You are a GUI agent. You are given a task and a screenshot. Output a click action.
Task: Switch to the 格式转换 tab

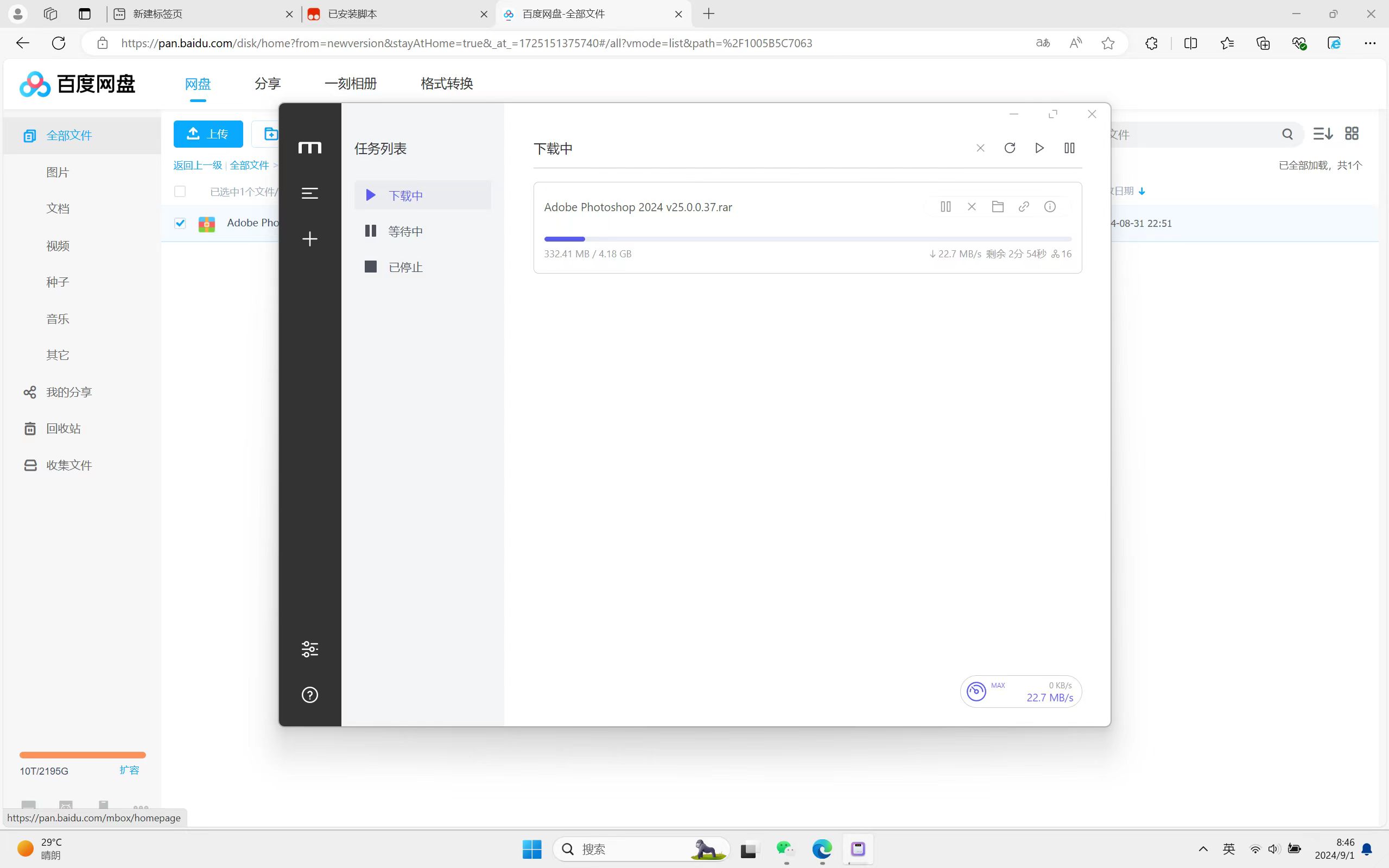447,84
